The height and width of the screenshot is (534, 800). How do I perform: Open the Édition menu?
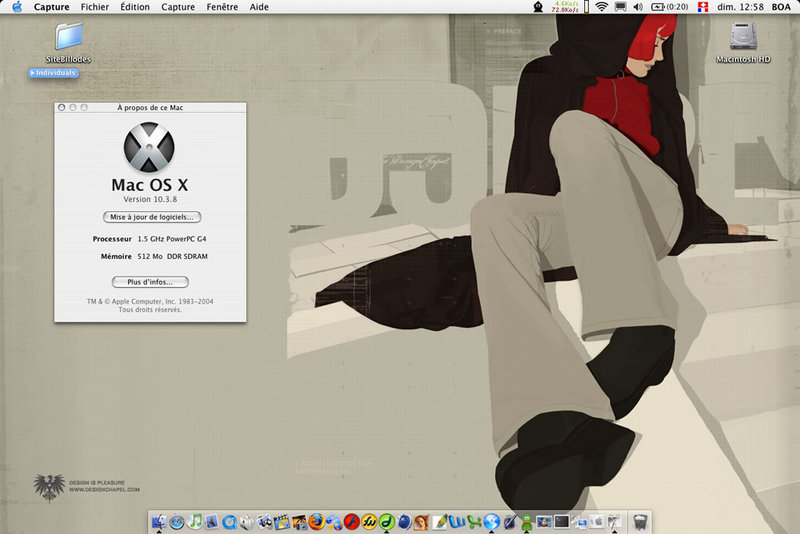[135, 7]
